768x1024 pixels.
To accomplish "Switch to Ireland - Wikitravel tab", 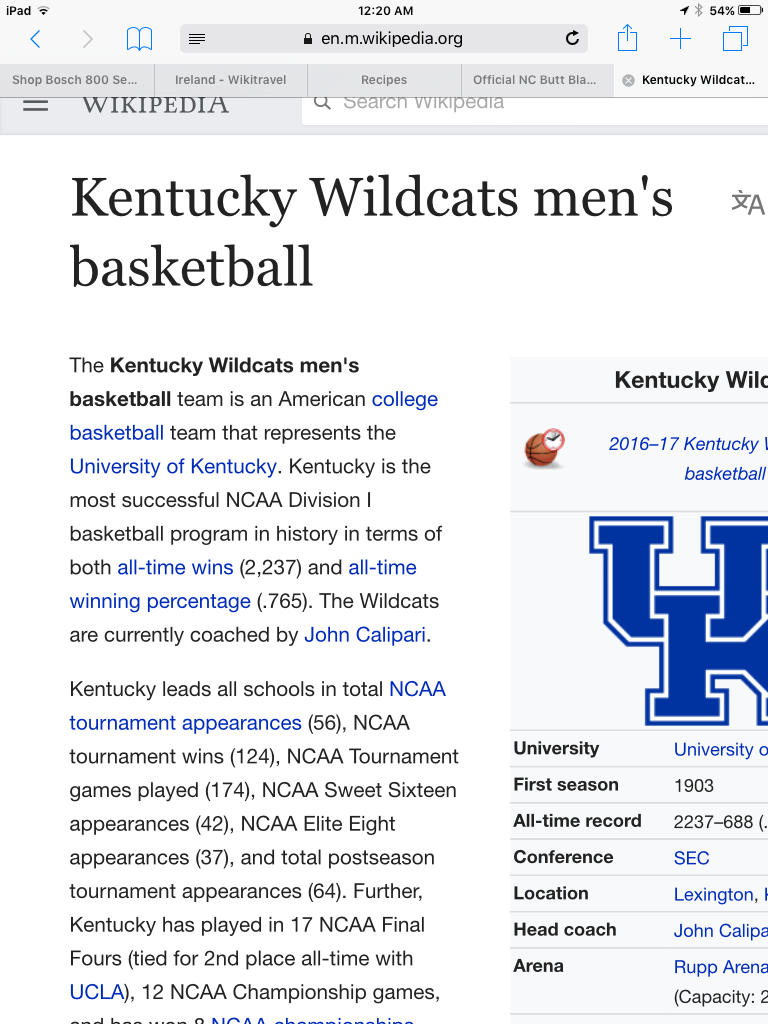I will 230,80.
